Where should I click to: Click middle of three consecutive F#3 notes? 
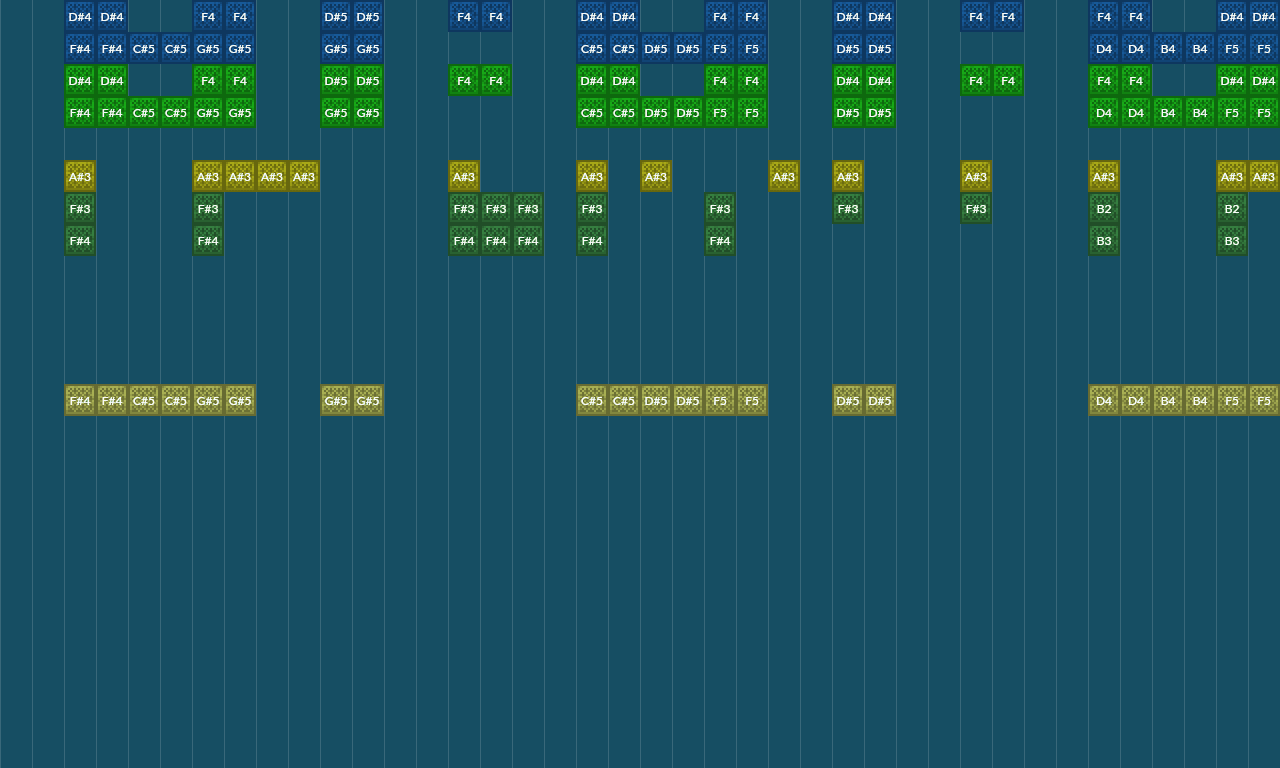(496, 209)
